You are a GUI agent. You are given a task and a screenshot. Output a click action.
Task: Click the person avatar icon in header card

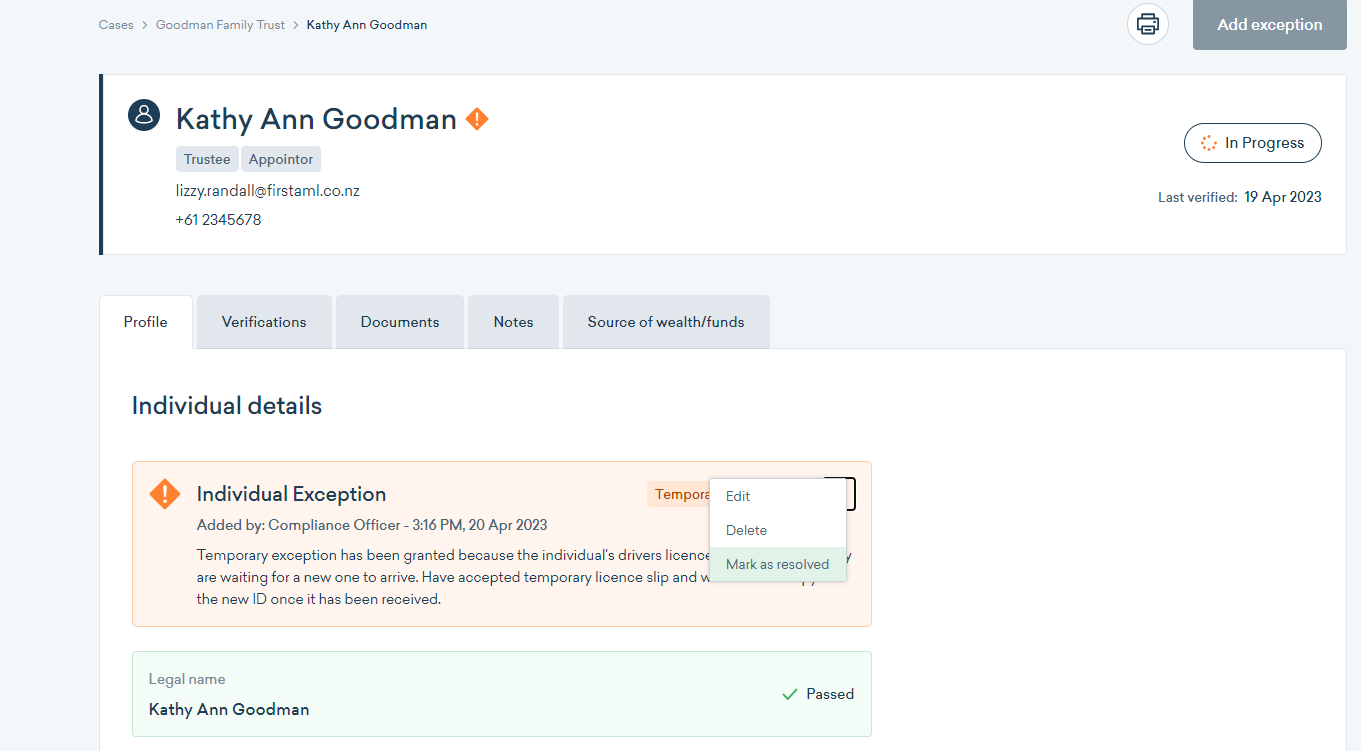click(144, 114)
